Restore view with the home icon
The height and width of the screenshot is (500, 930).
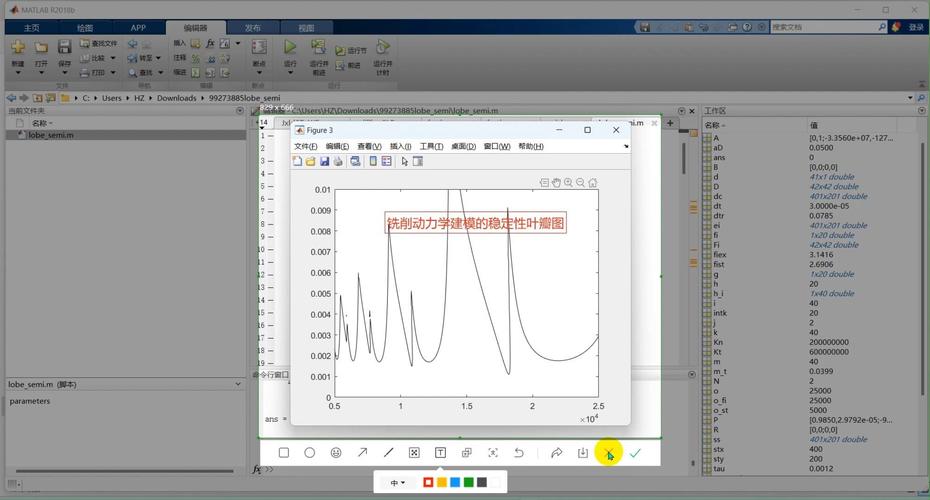pyautogui.click(x=592, y=183)
